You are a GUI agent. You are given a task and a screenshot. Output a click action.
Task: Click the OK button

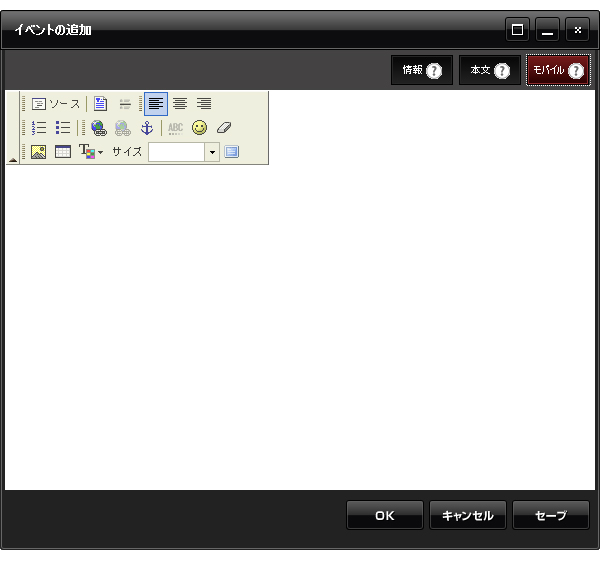click(385, 515)
